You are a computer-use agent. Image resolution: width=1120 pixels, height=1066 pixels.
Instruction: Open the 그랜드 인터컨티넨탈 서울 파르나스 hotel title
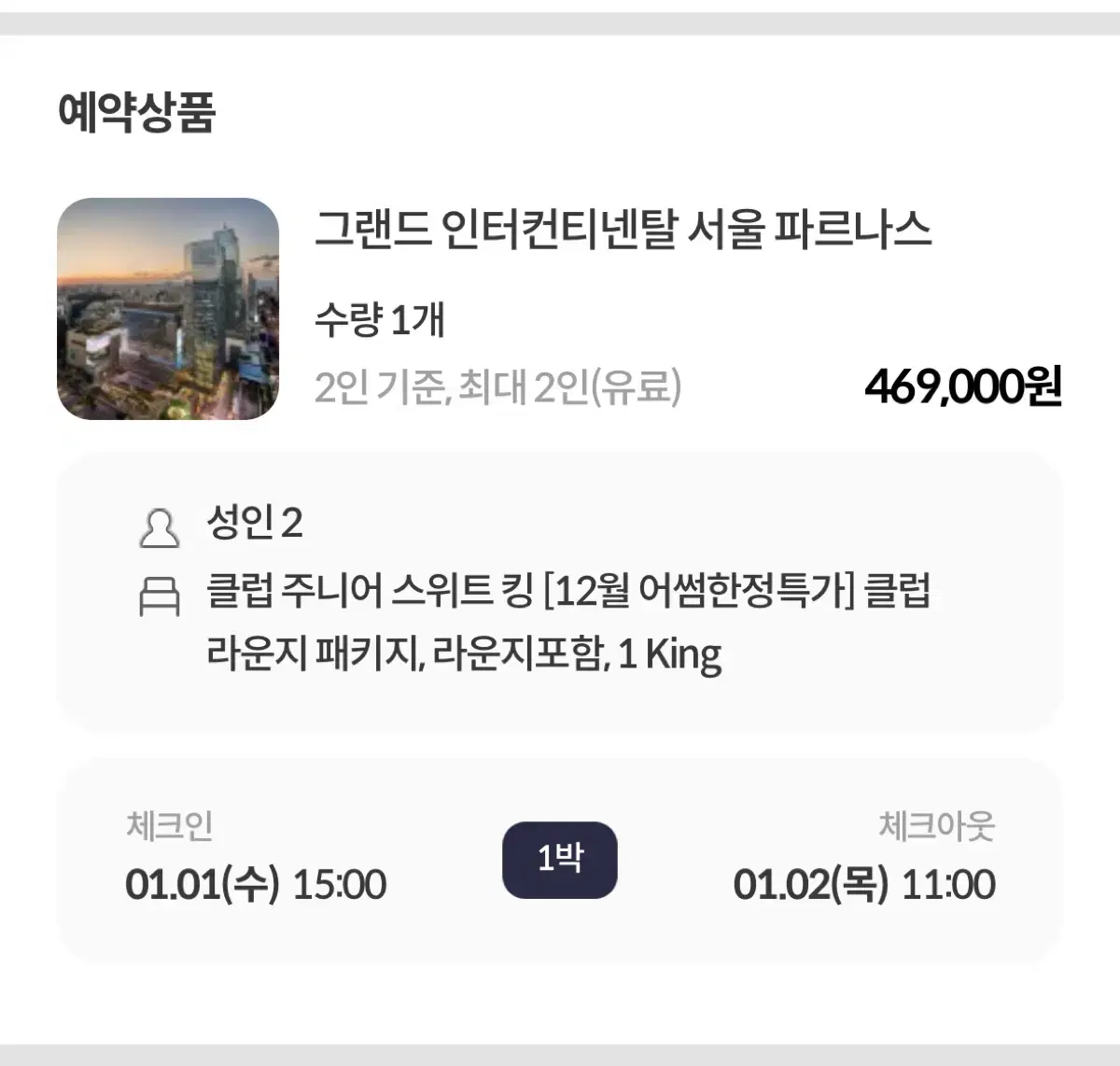[x=623, y=230]
